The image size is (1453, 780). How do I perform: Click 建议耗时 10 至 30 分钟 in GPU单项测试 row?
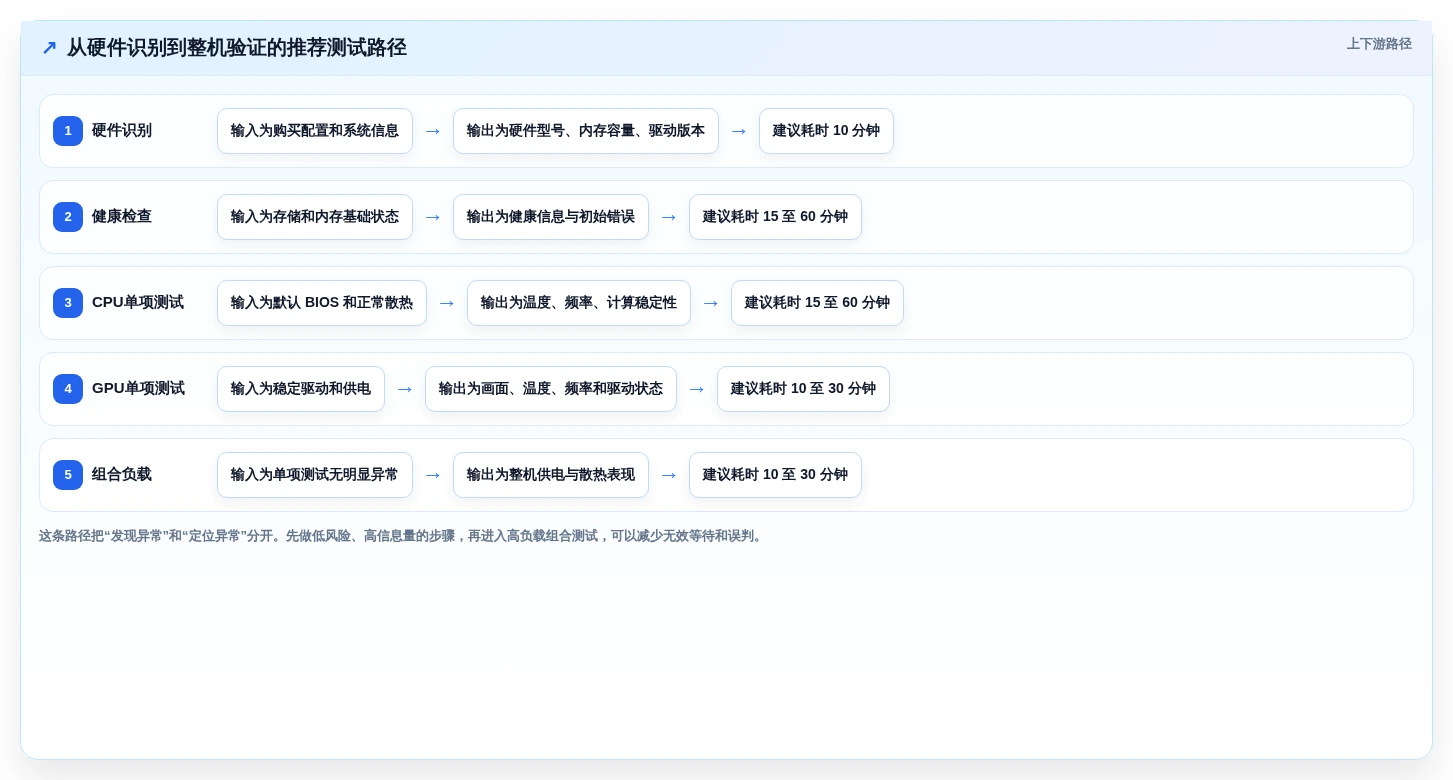803,389
